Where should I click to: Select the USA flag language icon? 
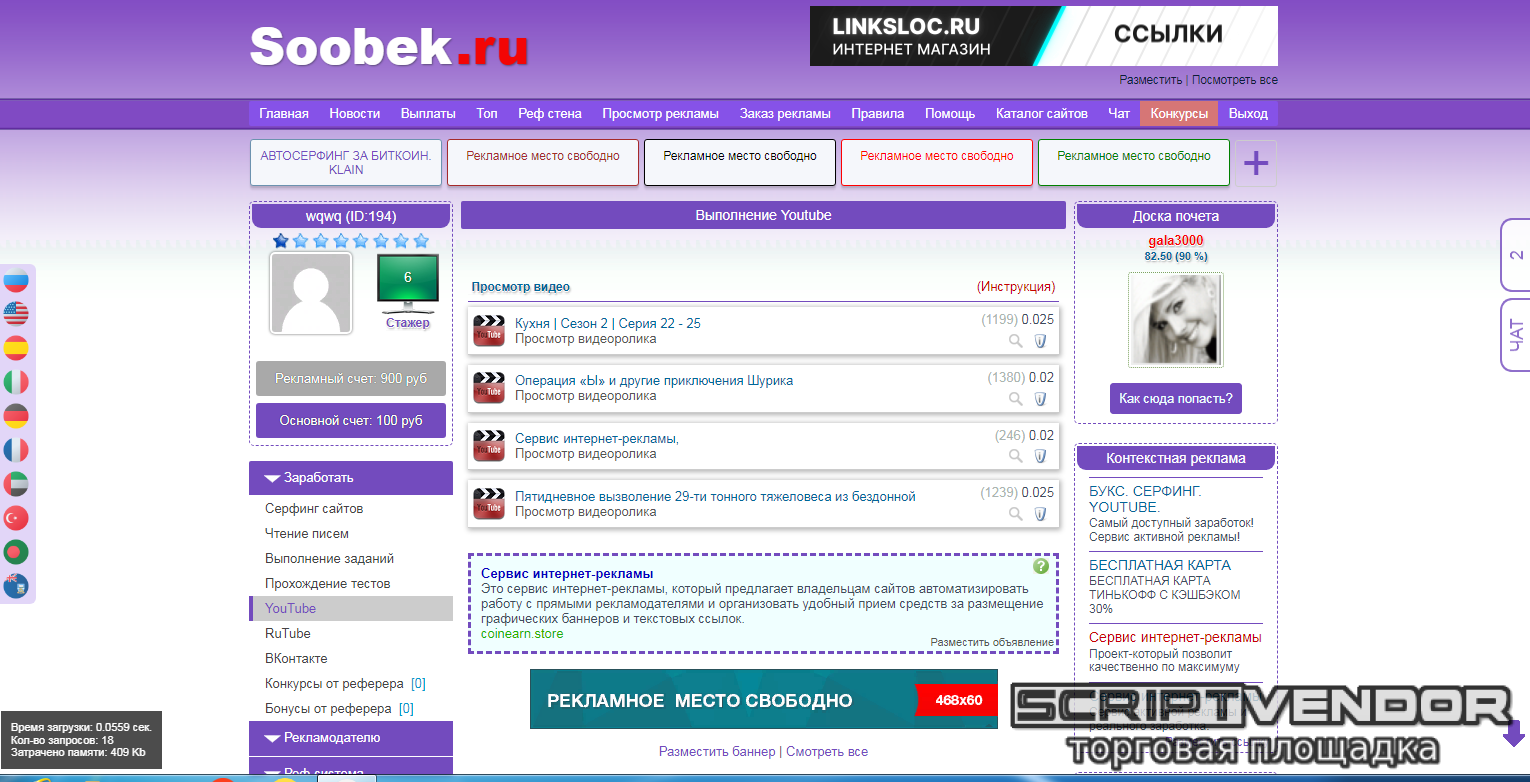[16, 314]
